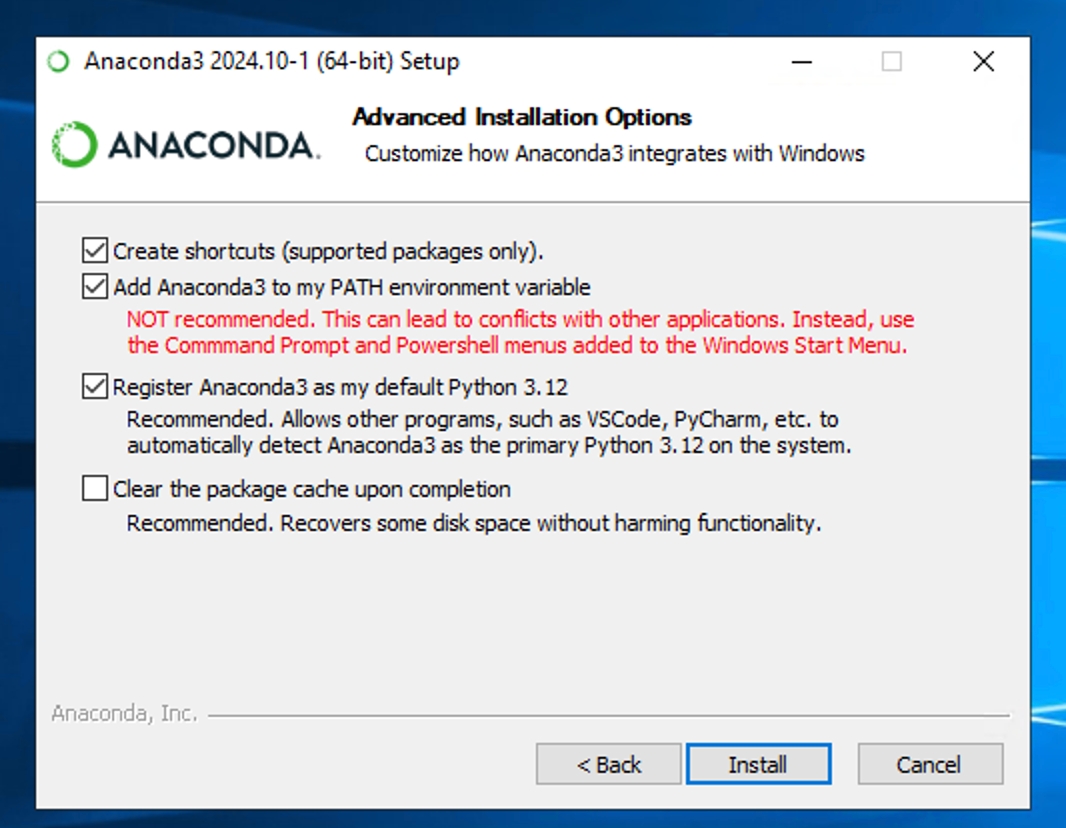Viewport: 1066px width, 828px height.
Task: Disable the Add Anaconda3 to PATH checkbox
Action: point(95,288)
